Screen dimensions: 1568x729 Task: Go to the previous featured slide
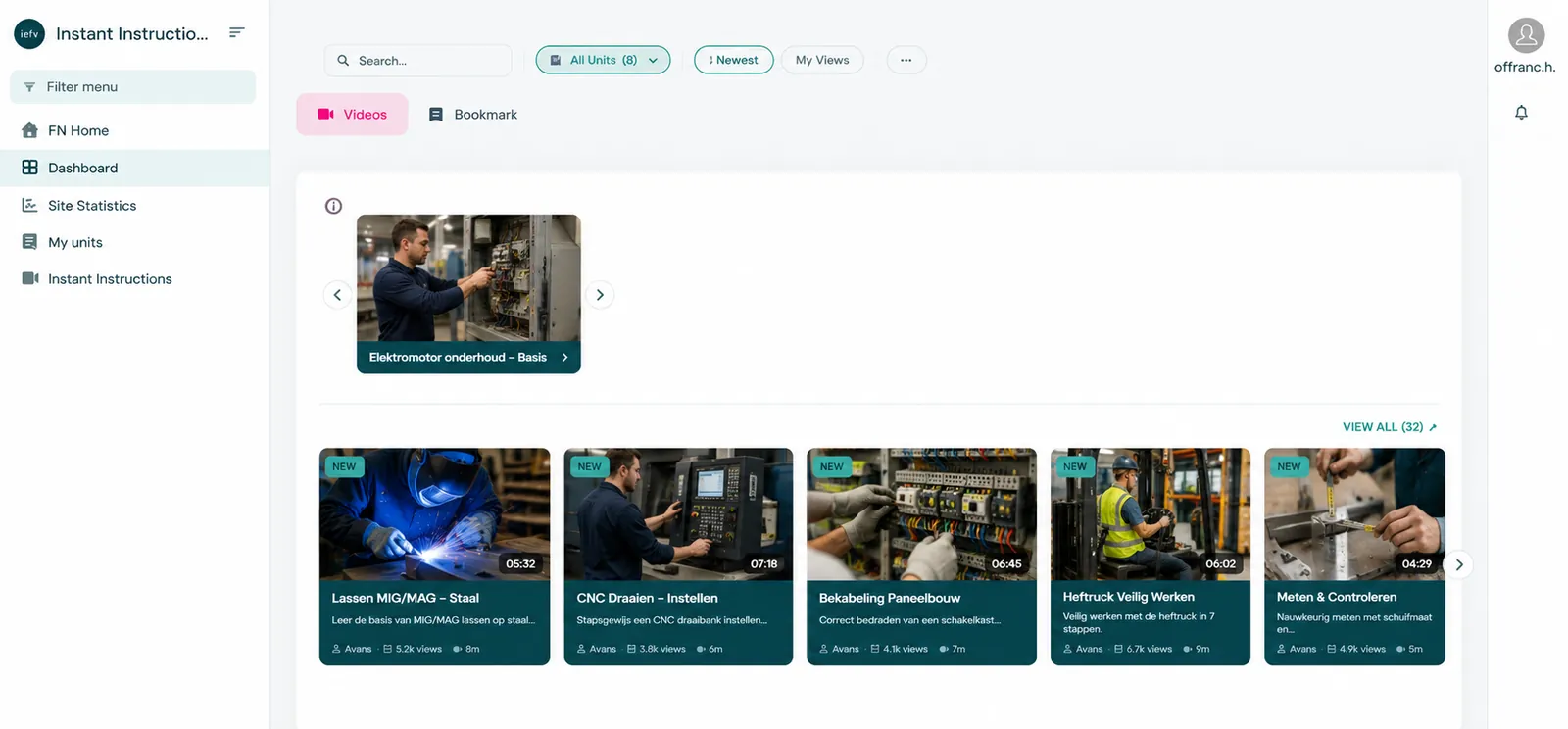coord(337,294)
